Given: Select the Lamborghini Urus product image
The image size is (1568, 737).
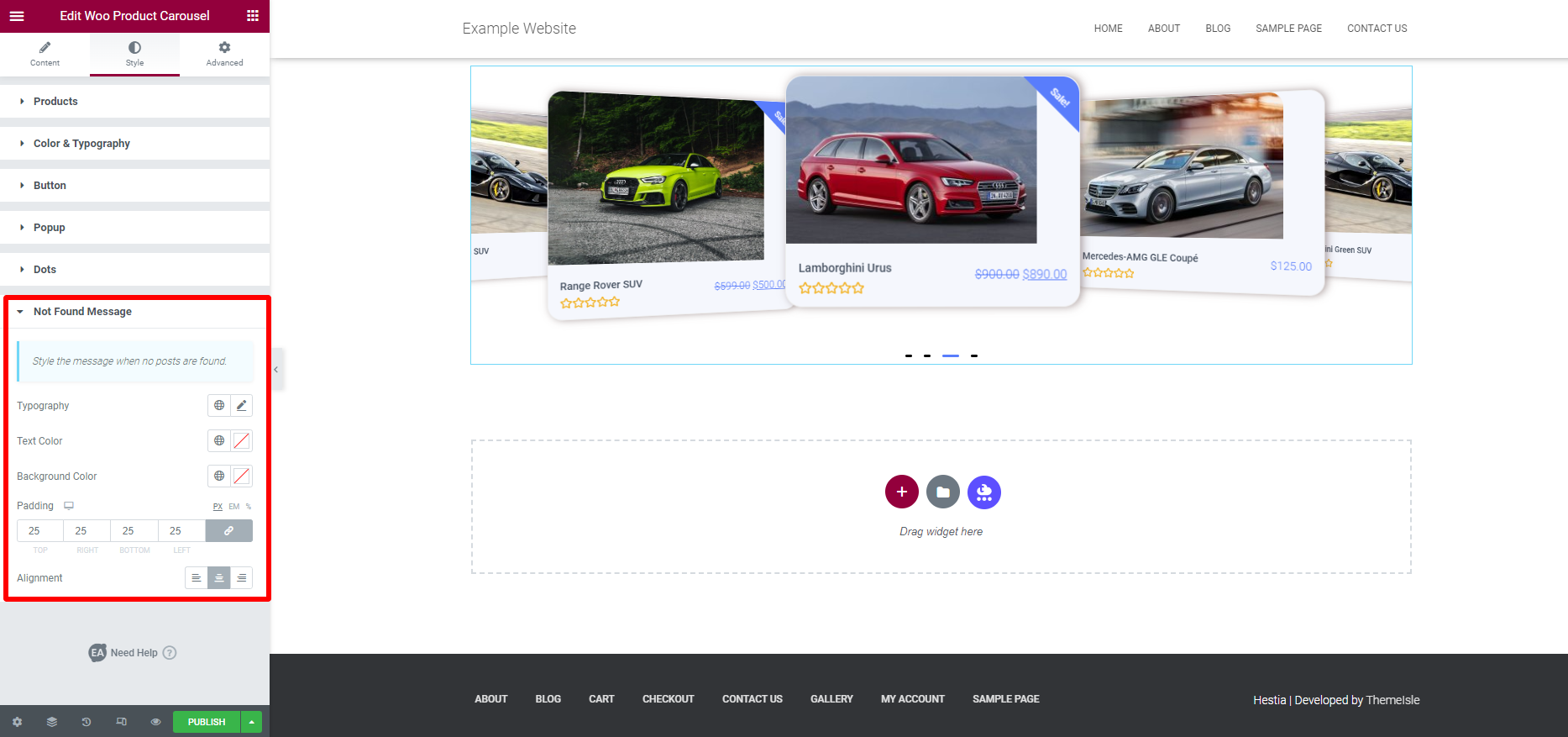Looking at the screenshot, I should pyautogui.click(x=911, y=161).
